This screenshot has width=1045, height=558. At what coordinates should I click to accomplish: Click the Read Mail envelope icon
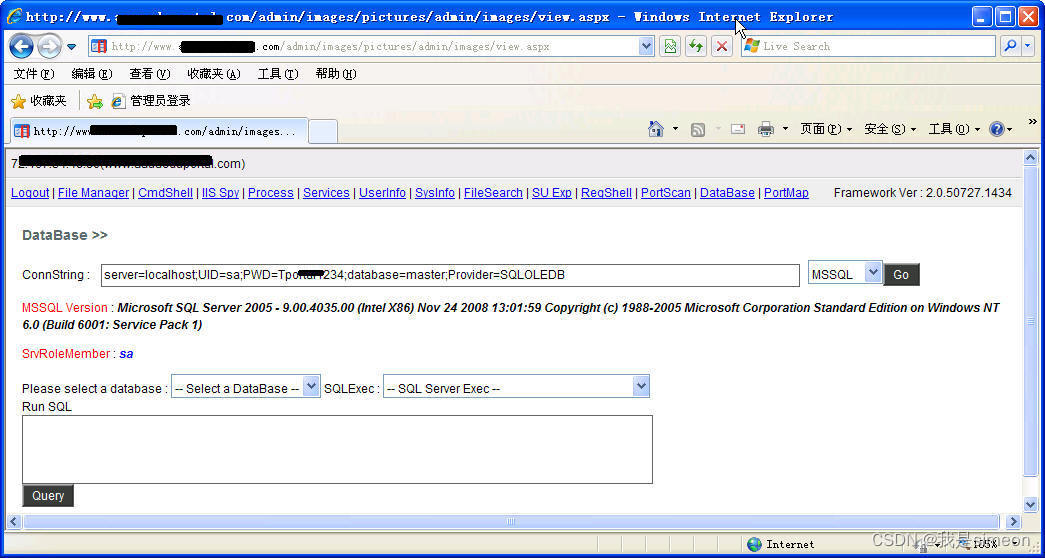[738, 129]
